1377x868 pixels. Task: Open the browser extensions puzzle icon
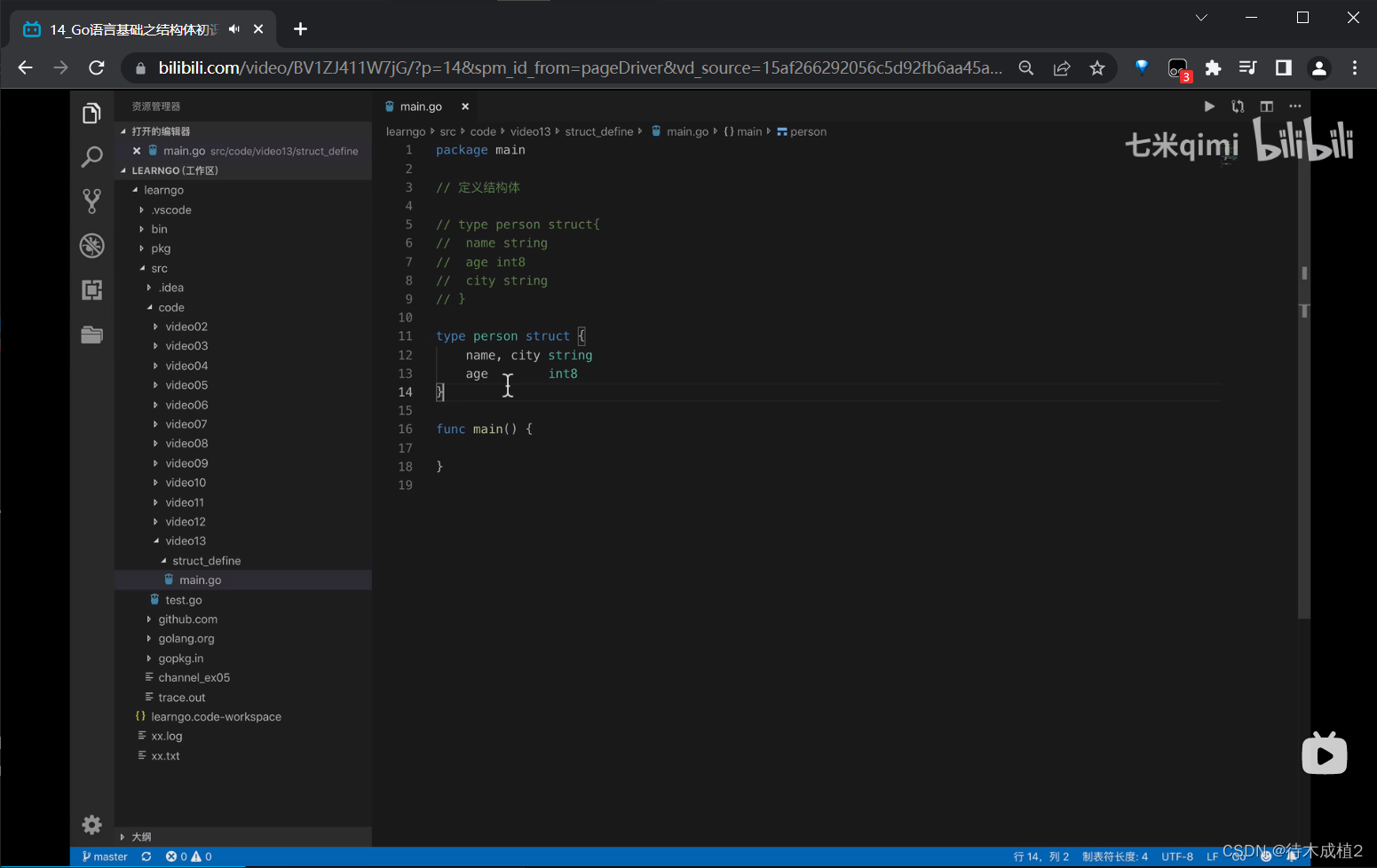pos(1213,67)
